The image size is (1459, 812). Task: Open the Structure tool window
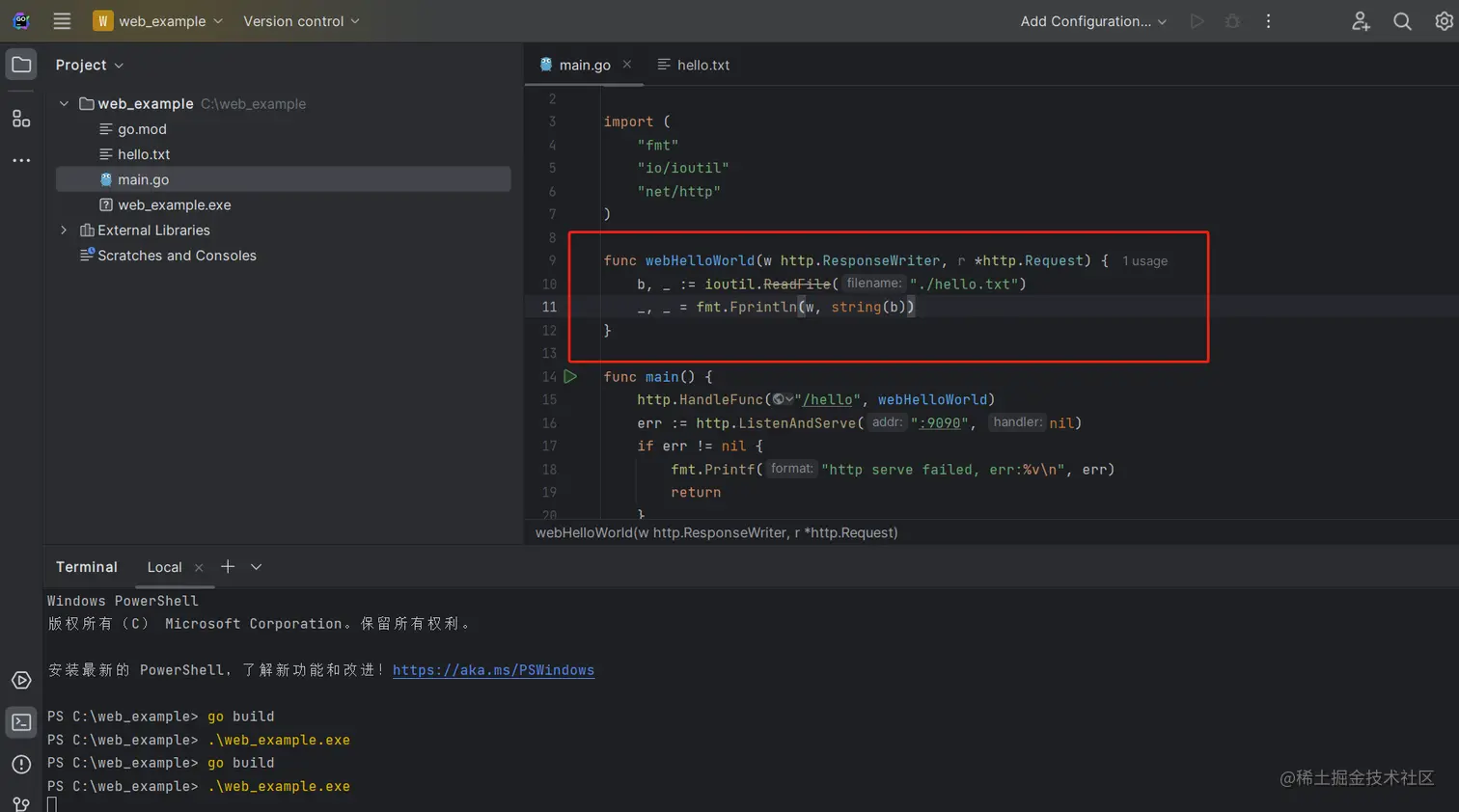click(x=21, y=119)
